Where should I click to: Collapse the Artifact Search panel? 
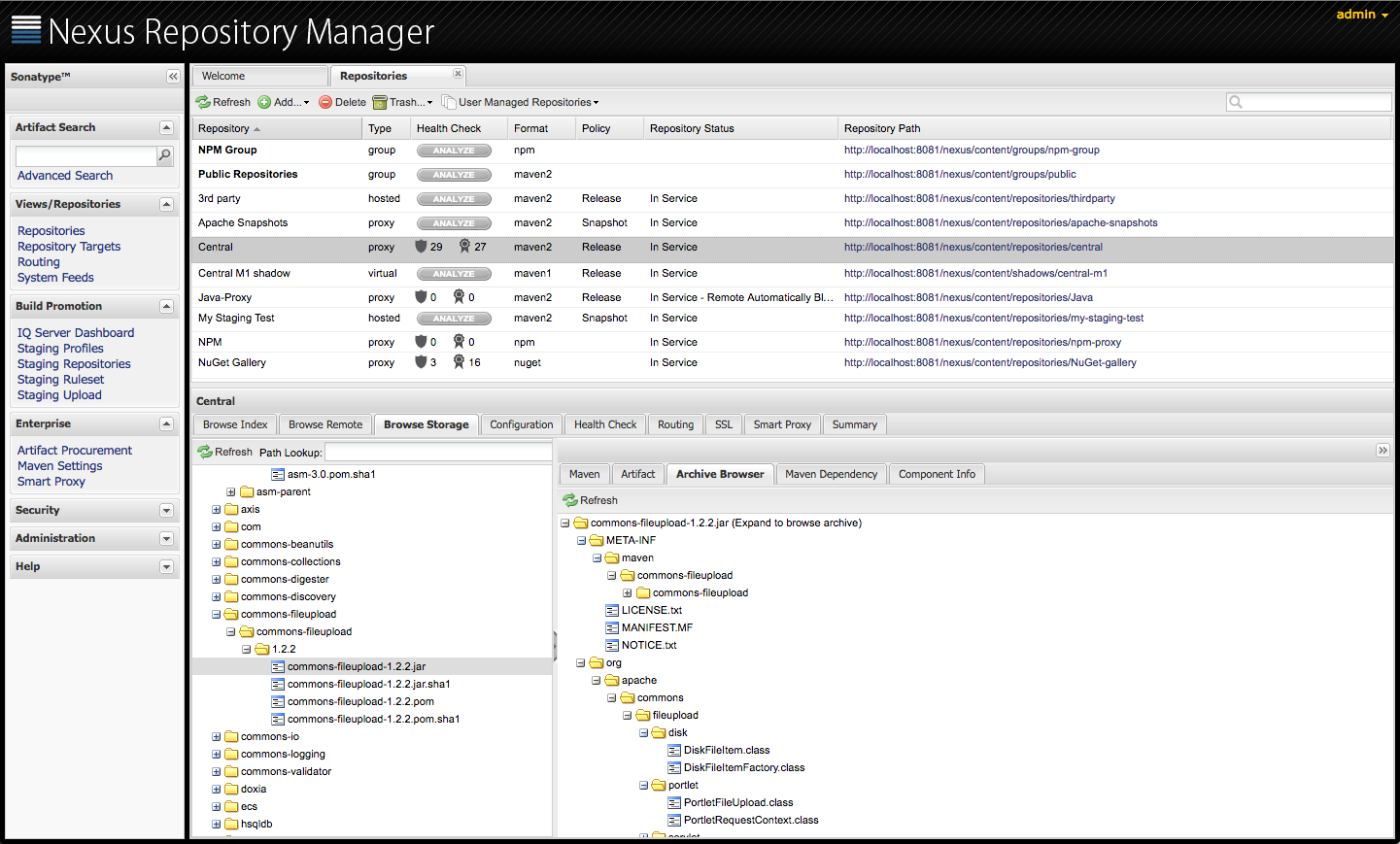click(x=166, y=128)
